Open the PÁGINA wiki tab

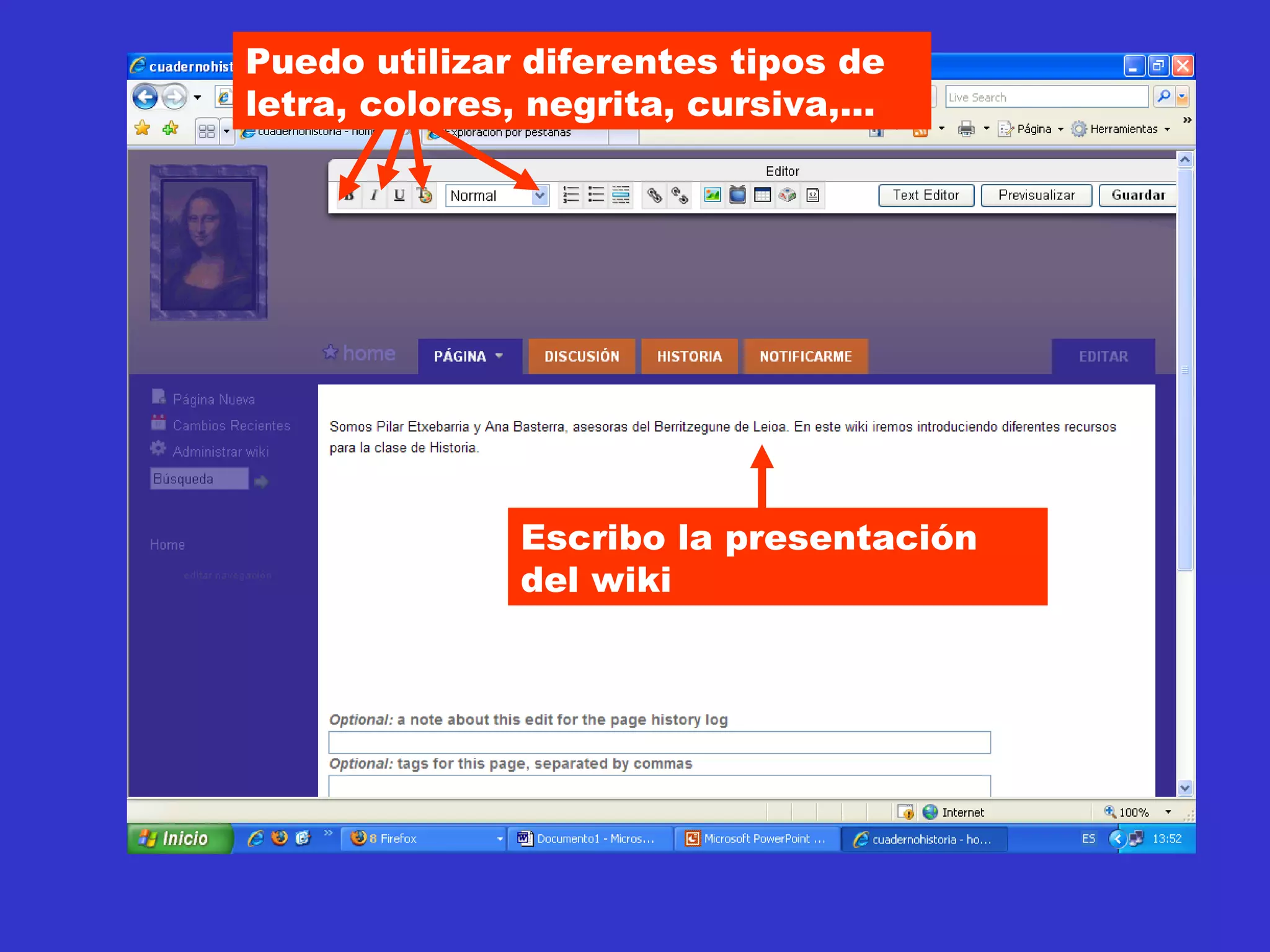[x=469, y=356]
